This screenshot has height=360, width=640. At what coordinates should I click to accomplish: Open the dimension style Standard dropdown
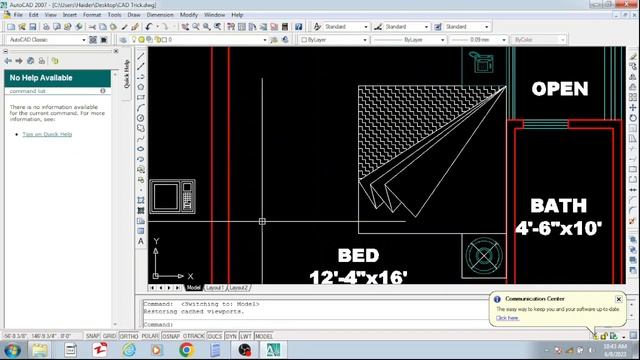tap(426, 27)
